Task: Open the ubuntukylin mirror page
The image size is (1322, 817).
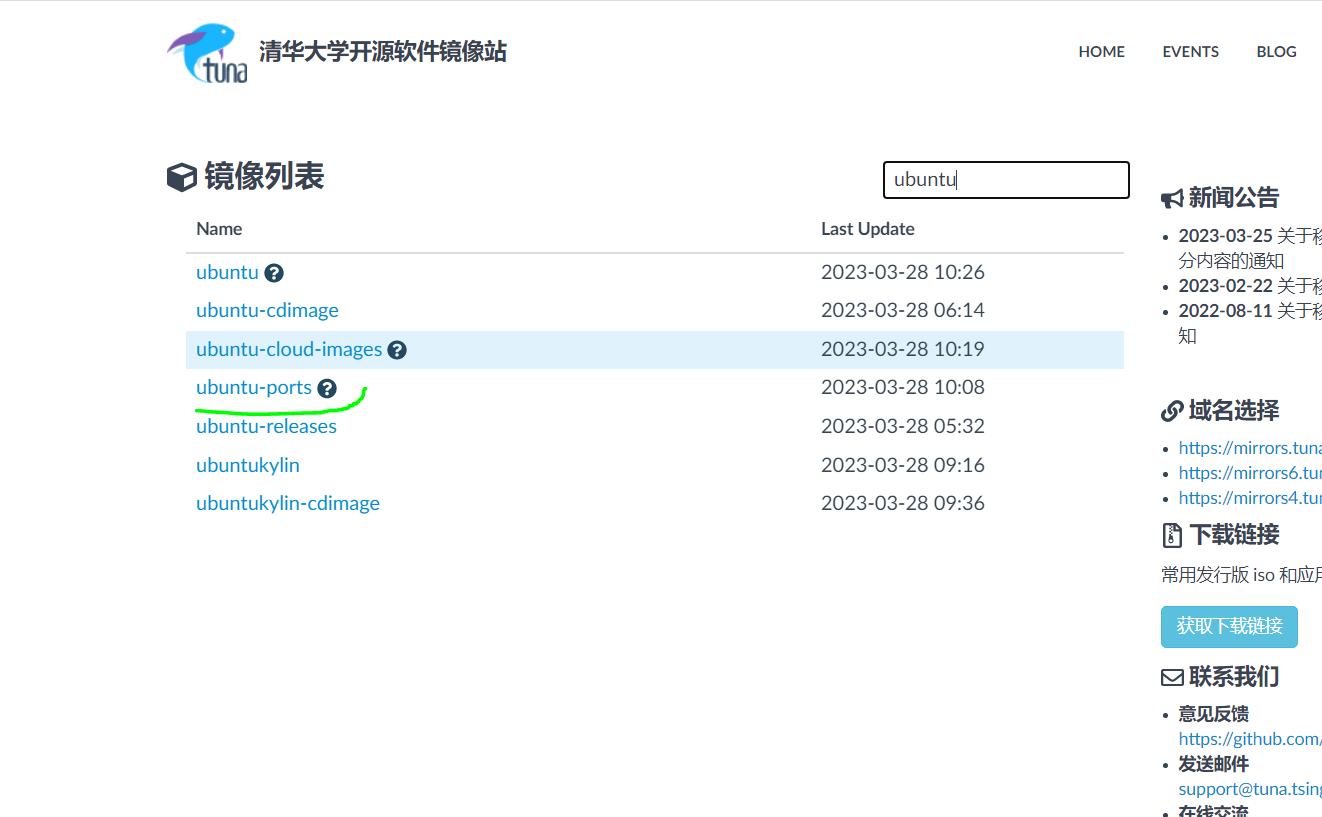Action: [248, 465]
